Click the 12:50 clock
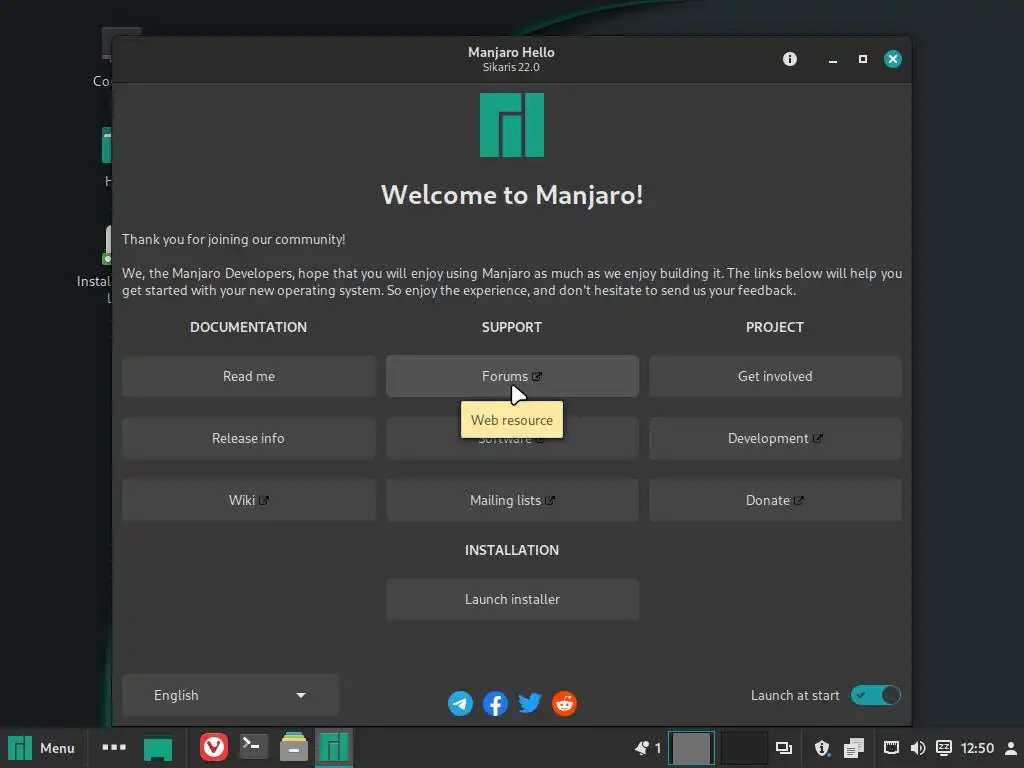1024x768 pixels. [977, 748]
